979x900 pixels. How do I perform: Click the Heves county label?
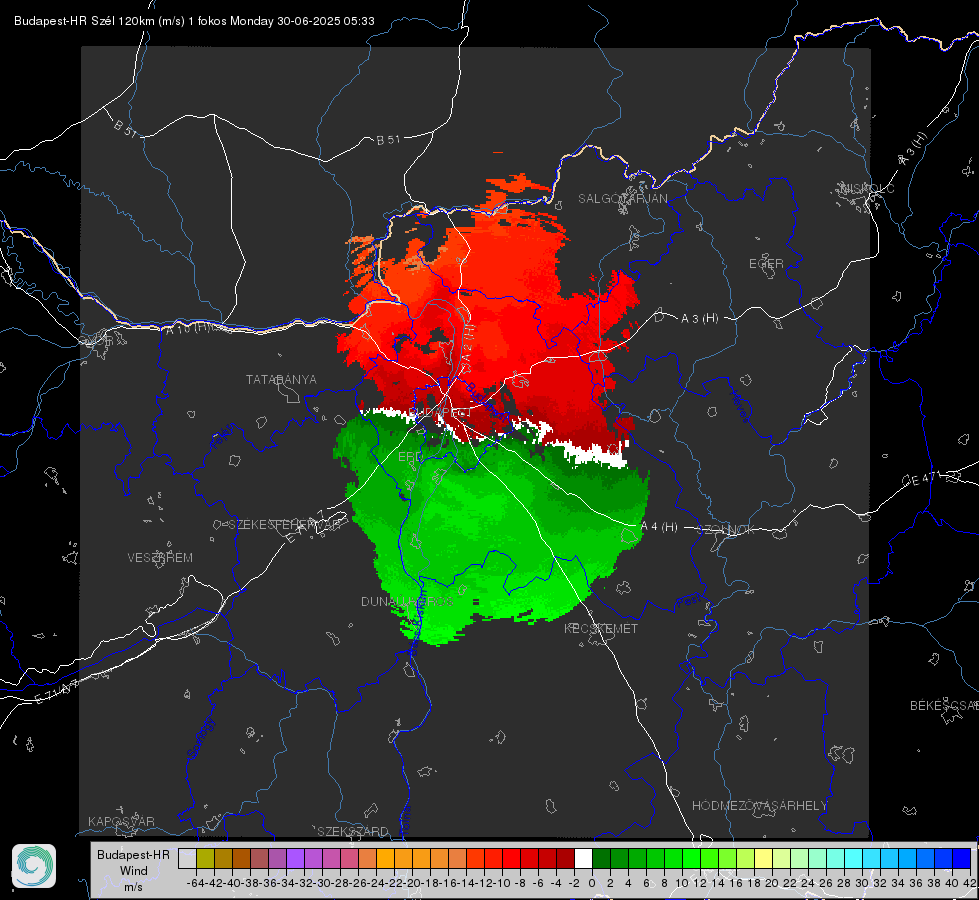click(739, 407)
